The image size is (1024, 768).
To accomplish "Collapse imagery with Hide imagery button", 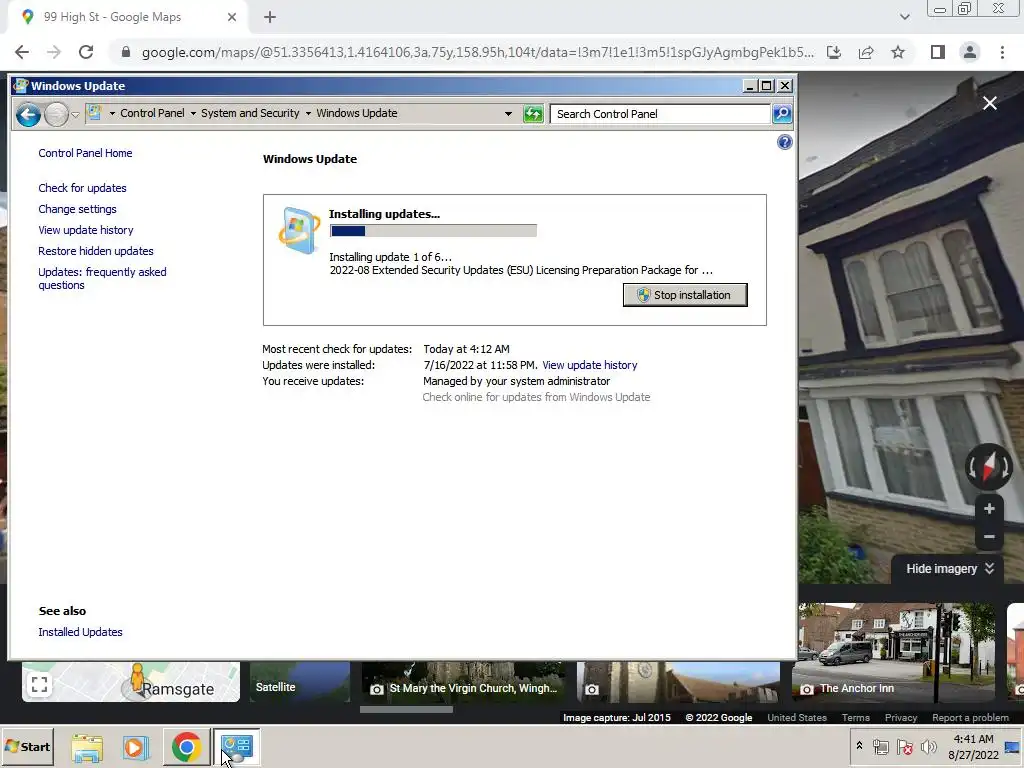I will (x=950, y=569).
